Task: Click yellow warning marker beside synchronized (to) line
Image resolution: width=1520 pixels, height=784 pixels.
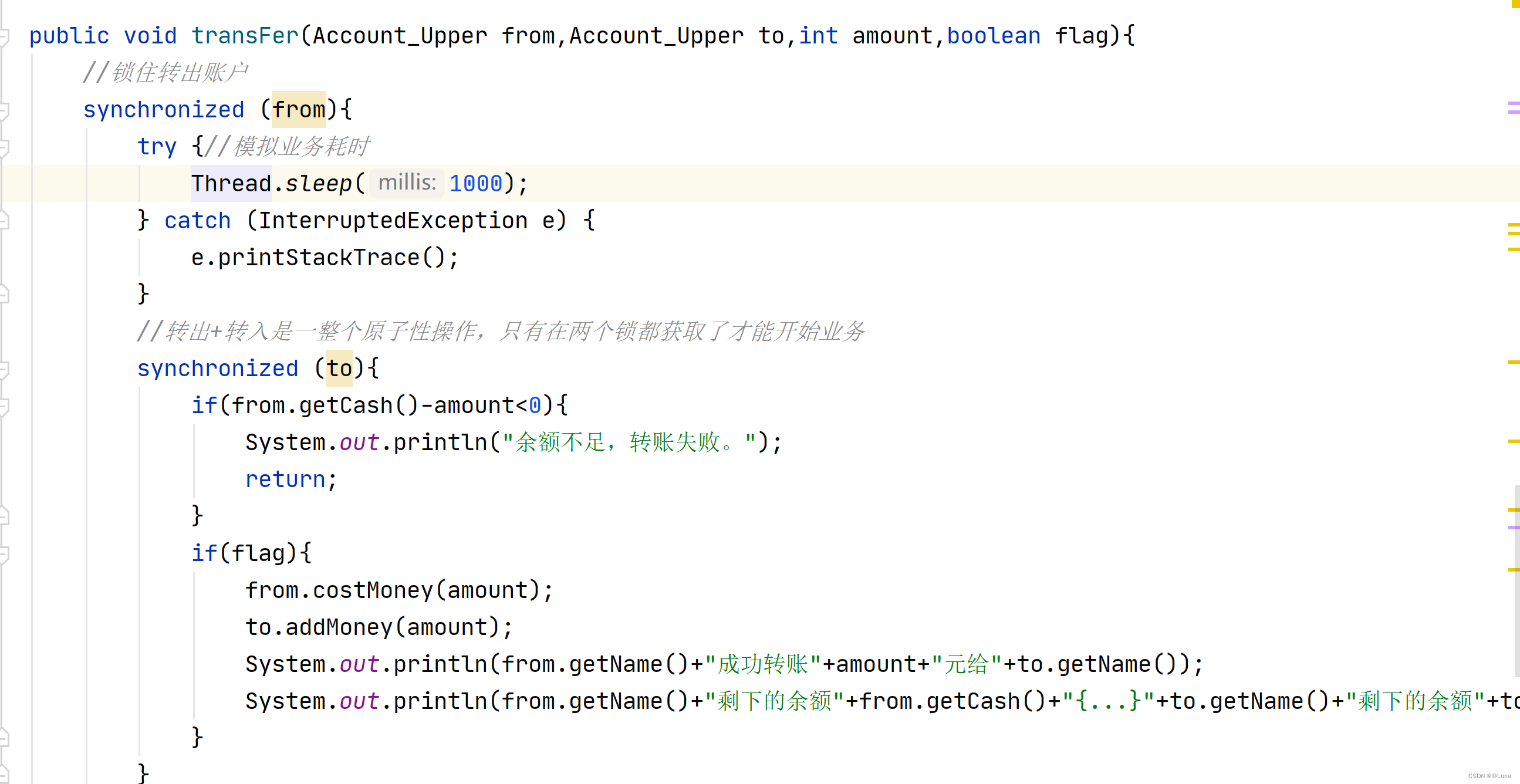Action: 1513,362
